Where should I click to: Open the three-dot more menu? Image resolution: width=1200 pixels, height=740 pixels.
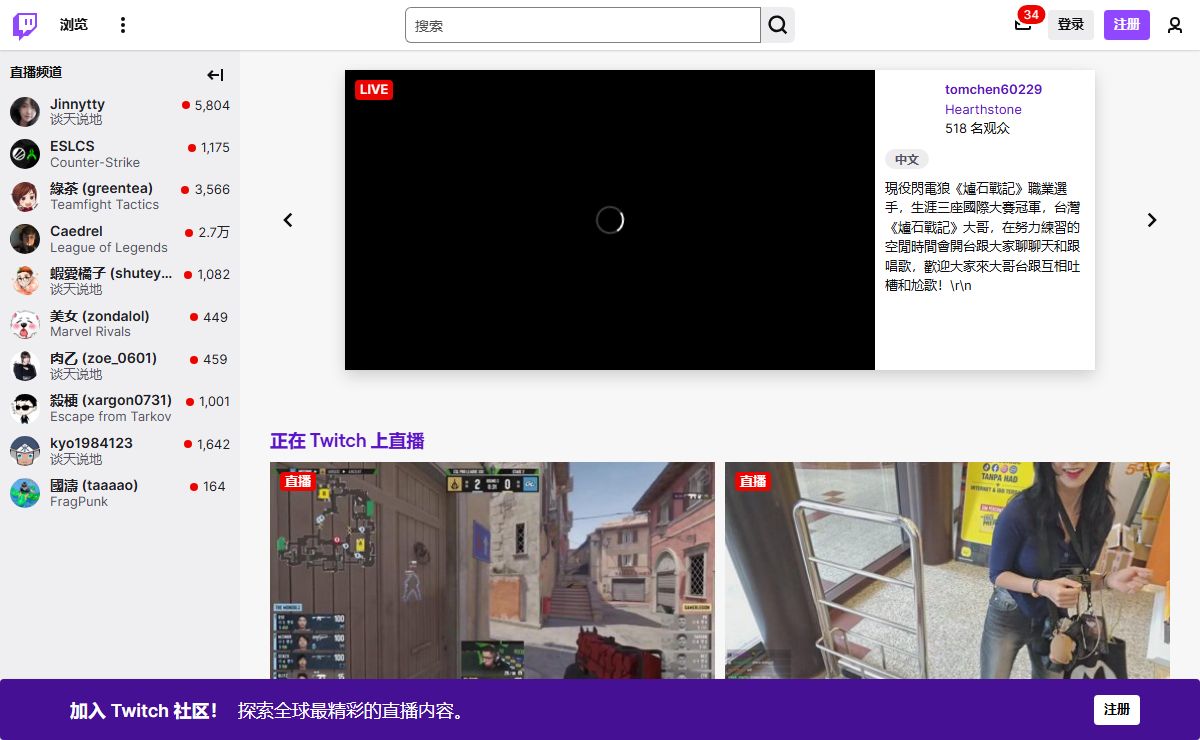click(123, 25)
